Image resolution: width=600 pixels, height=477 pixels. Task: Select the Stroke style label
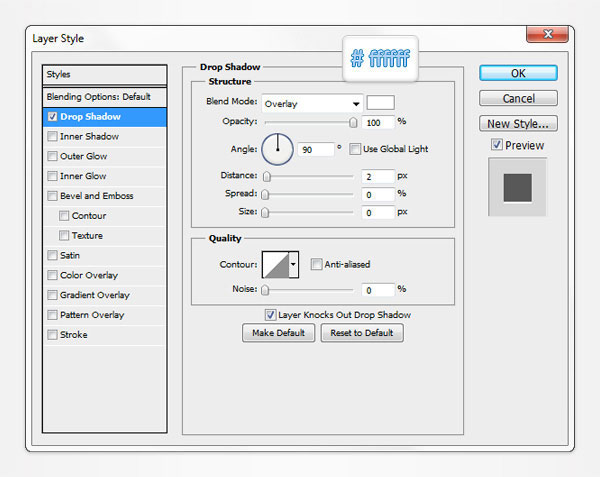73,335
